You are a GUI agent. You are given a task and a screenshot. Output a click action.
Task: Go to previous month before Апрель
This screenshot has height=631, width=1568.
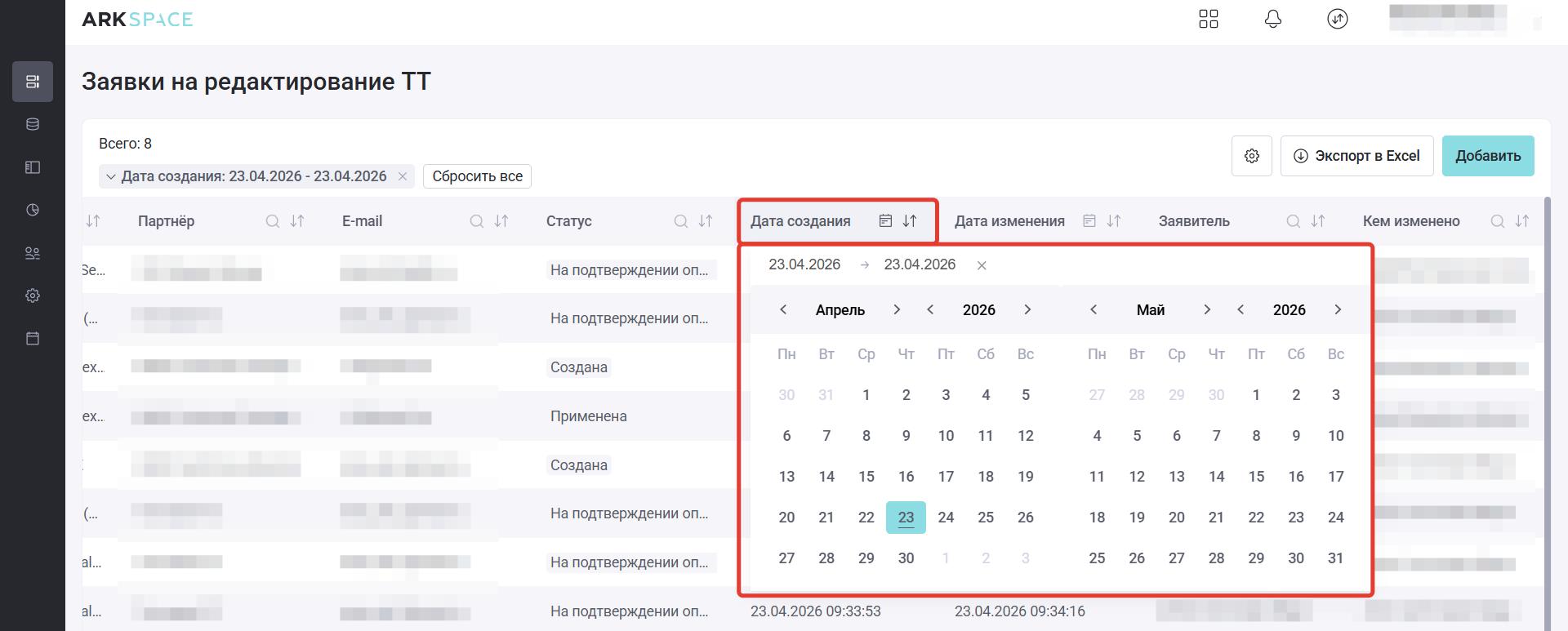tap(783, 309)
